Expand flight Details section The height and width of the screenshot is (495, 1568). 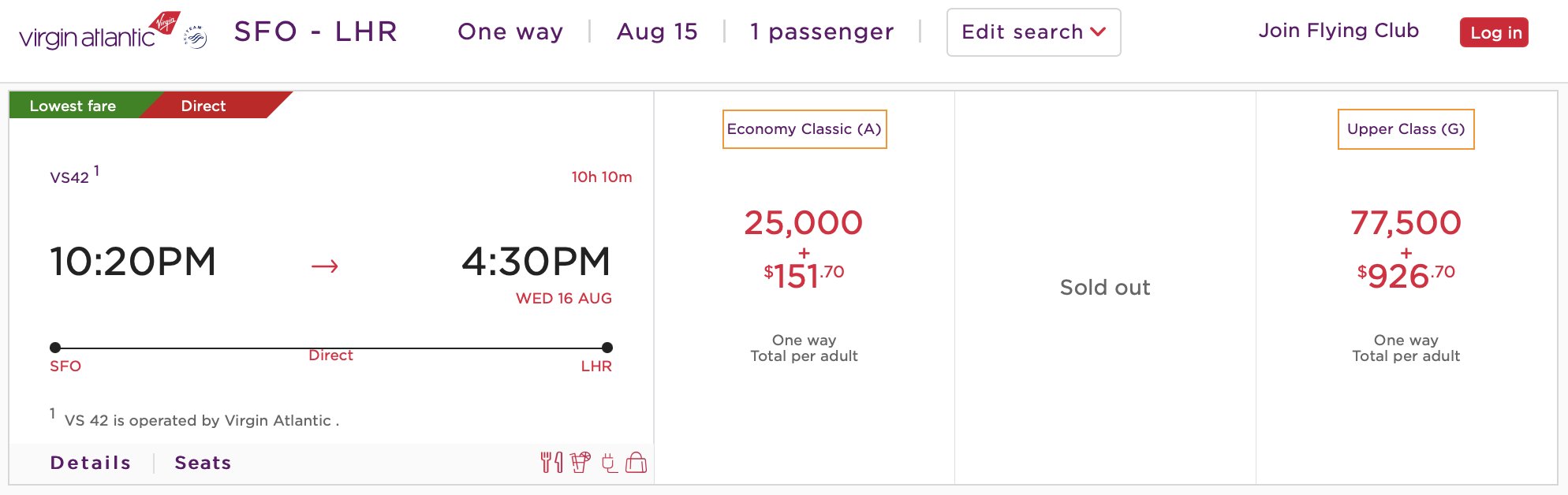[91, 463]
